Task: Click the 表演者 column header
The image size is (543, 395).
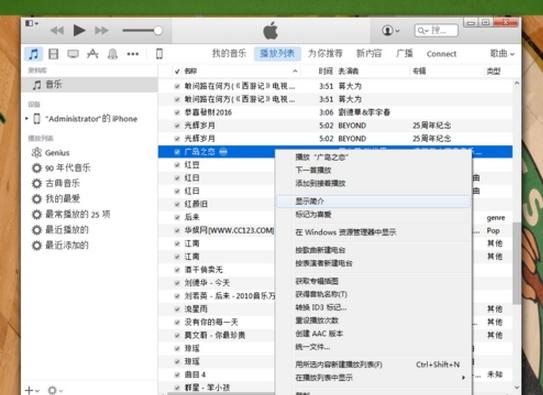Action: pos(348,71)
